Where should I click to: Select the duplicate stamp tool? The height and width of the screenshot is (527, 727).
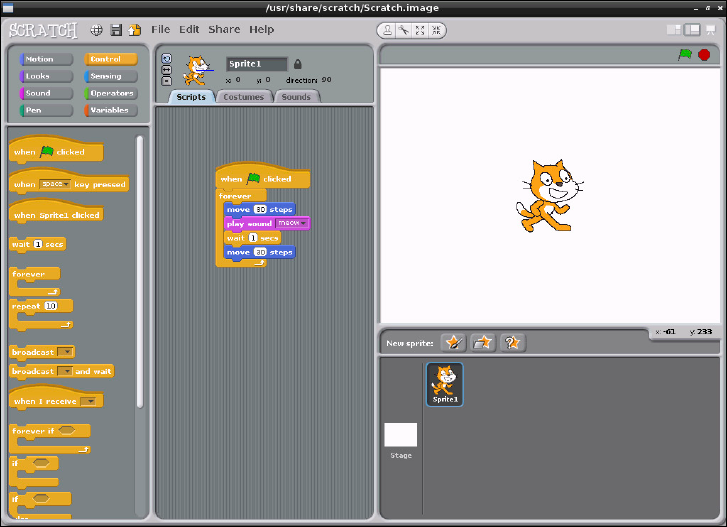pos(387,31)
